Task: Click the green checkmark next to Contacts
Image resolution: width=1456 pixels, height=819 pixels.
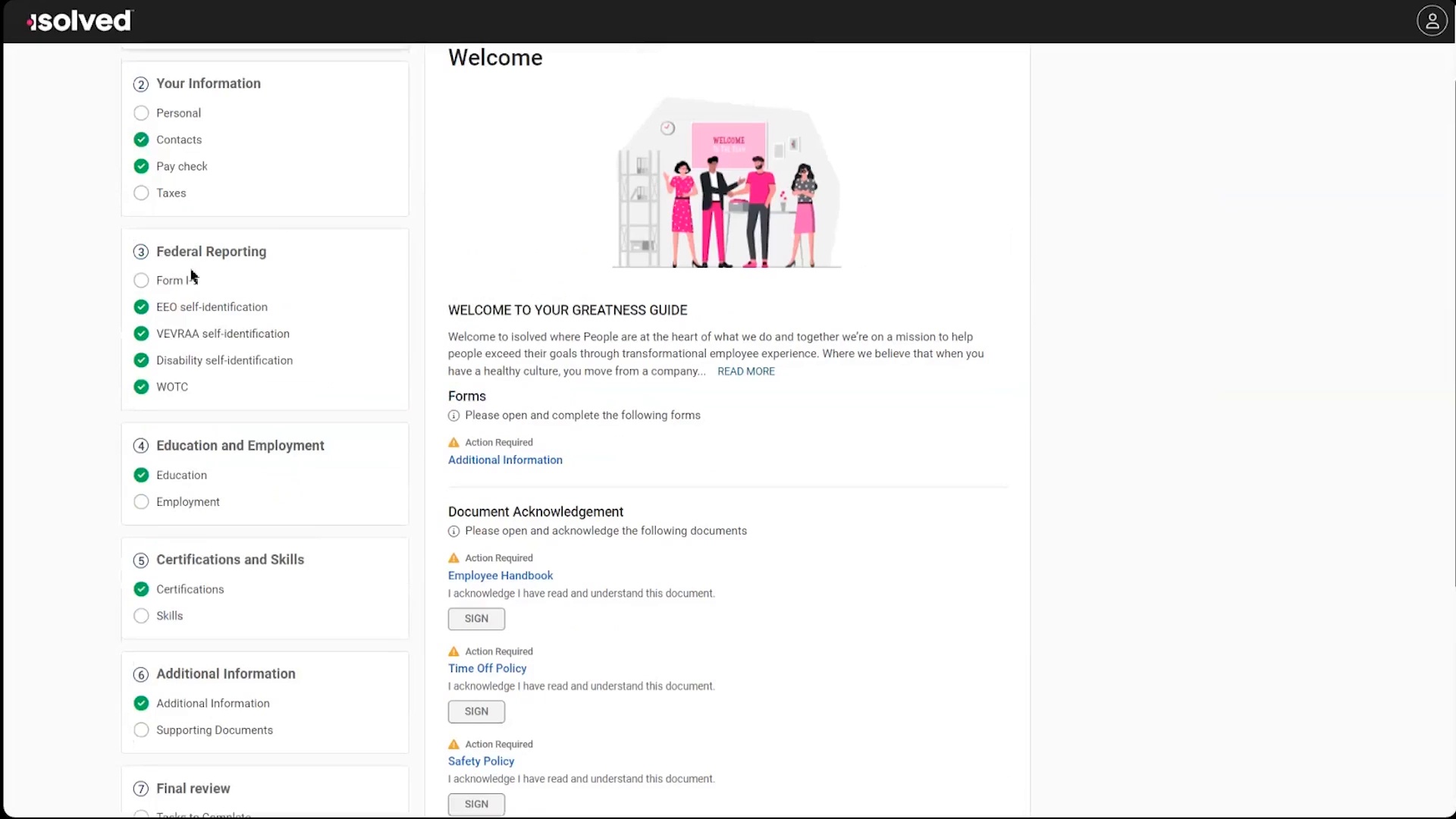Action: (141, 140)
